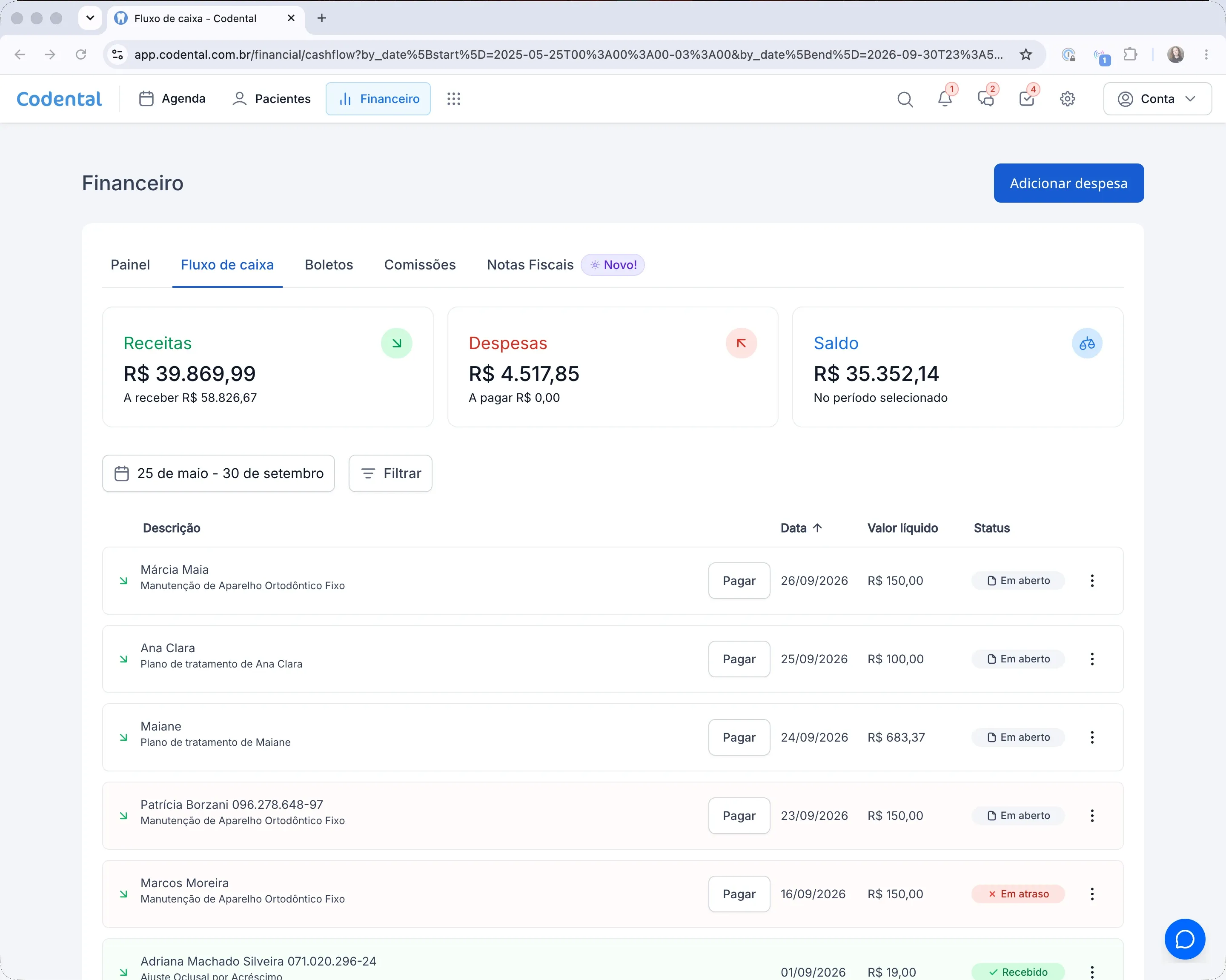1226x980 pixels.
Task: Open more options for Marcos Moreira row
Action: pos(1092,894)
